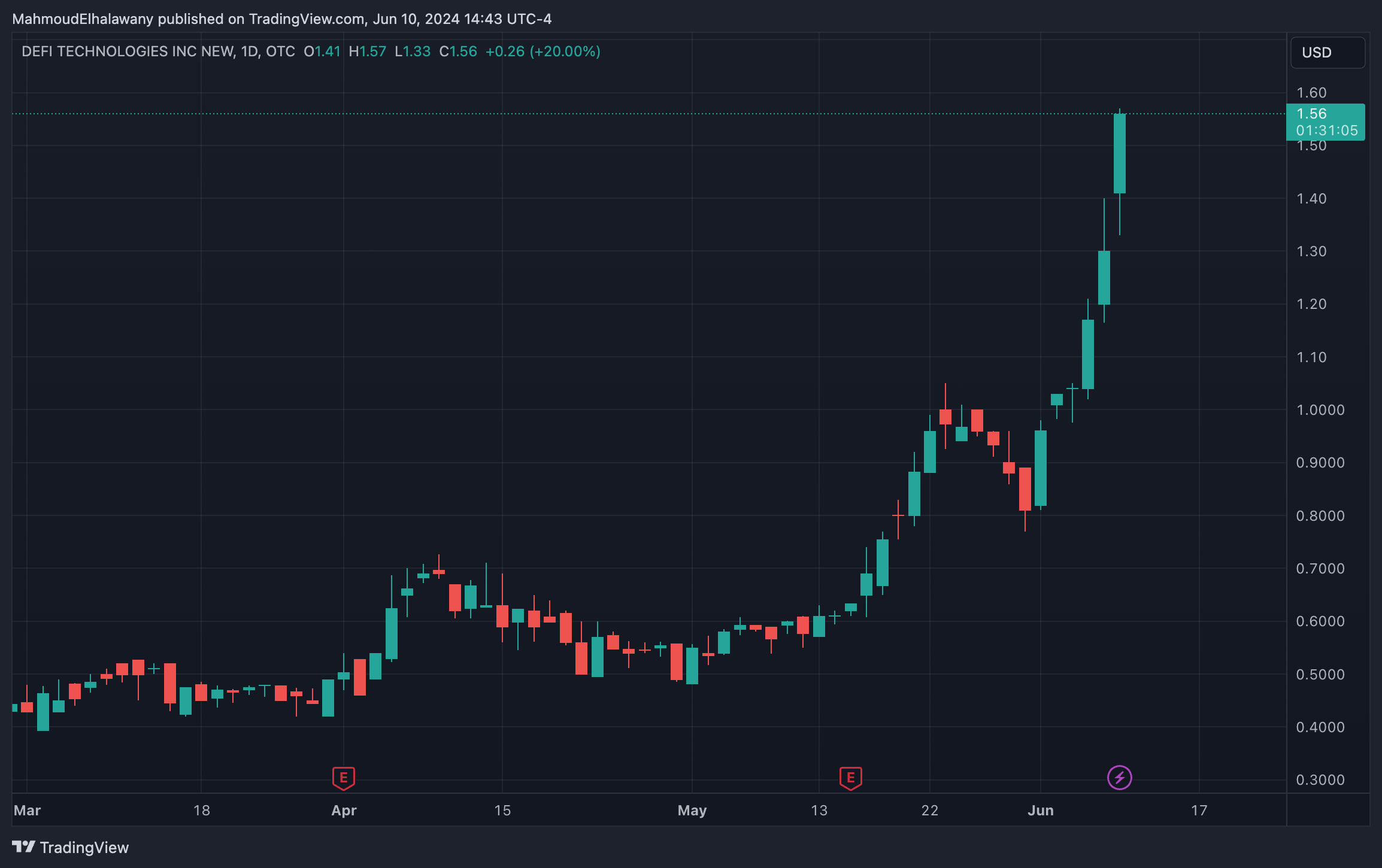1382x868 pixels.
Task: Click the 0.3000 price axis label
Action: click(x=1320, y=780)
